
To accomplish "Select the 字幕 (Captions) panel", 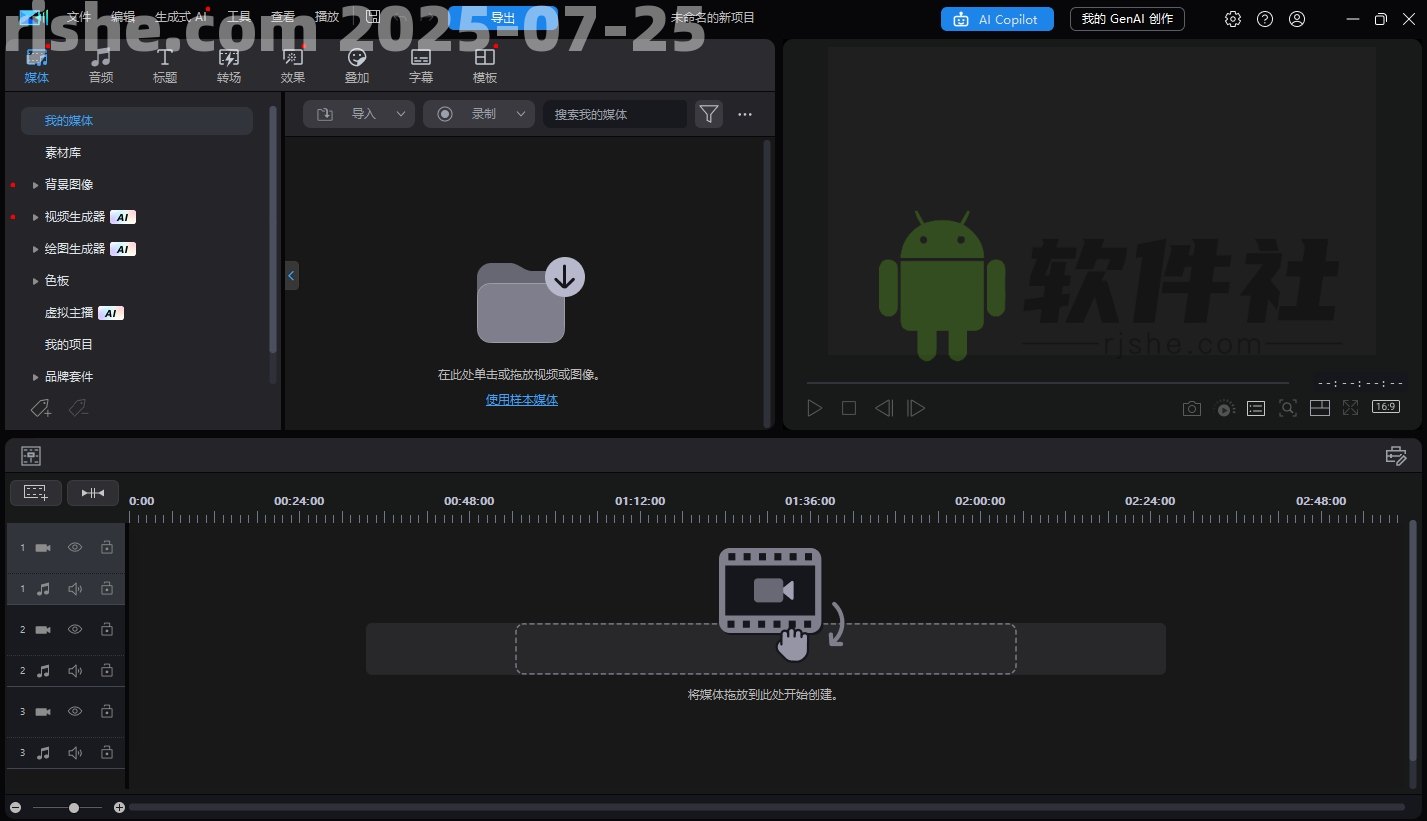I will pyautogui.click(x=421, y=63).
